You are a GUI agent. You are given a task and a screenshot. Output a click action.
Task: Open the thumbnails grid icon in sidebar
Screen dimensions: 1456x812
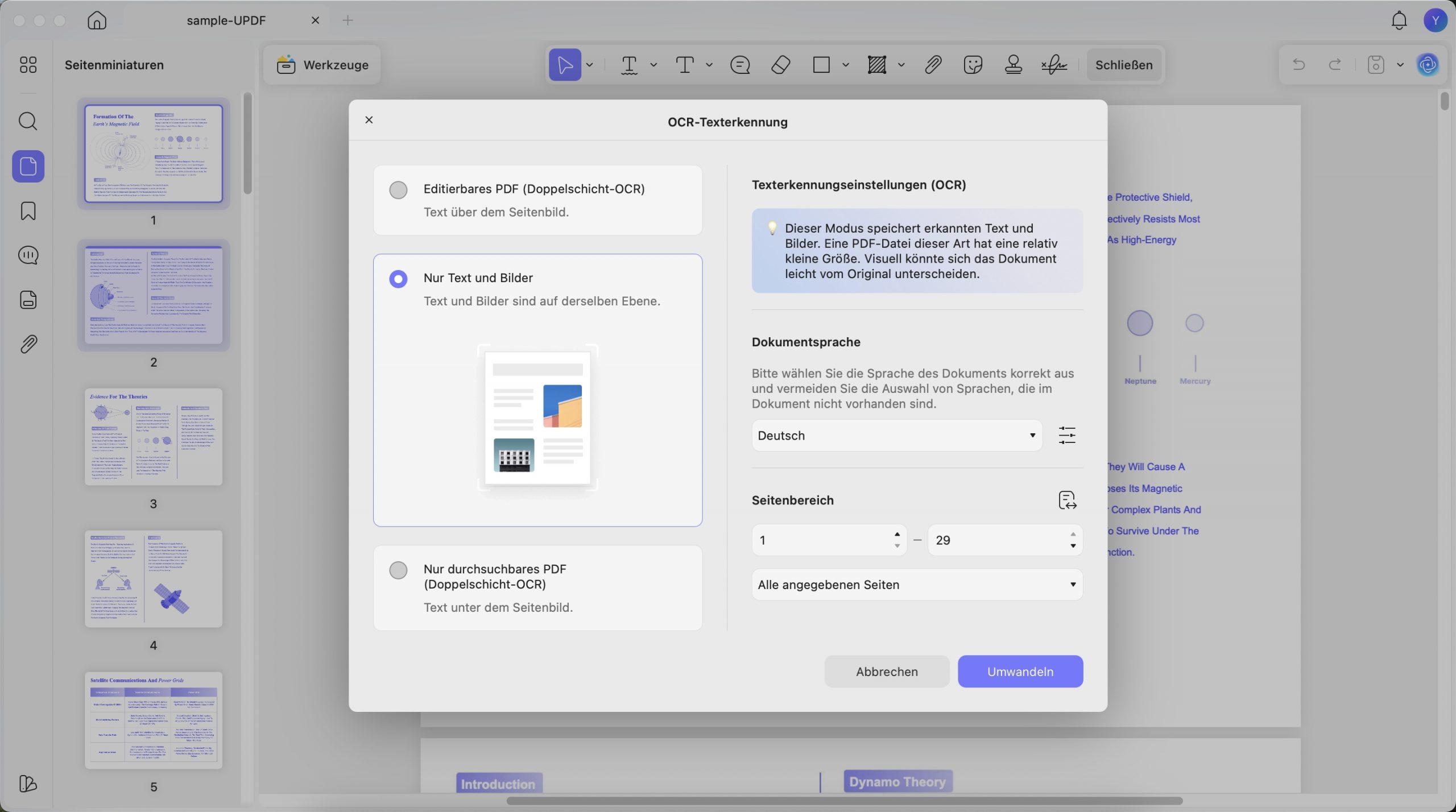click(x=28, y=65)
